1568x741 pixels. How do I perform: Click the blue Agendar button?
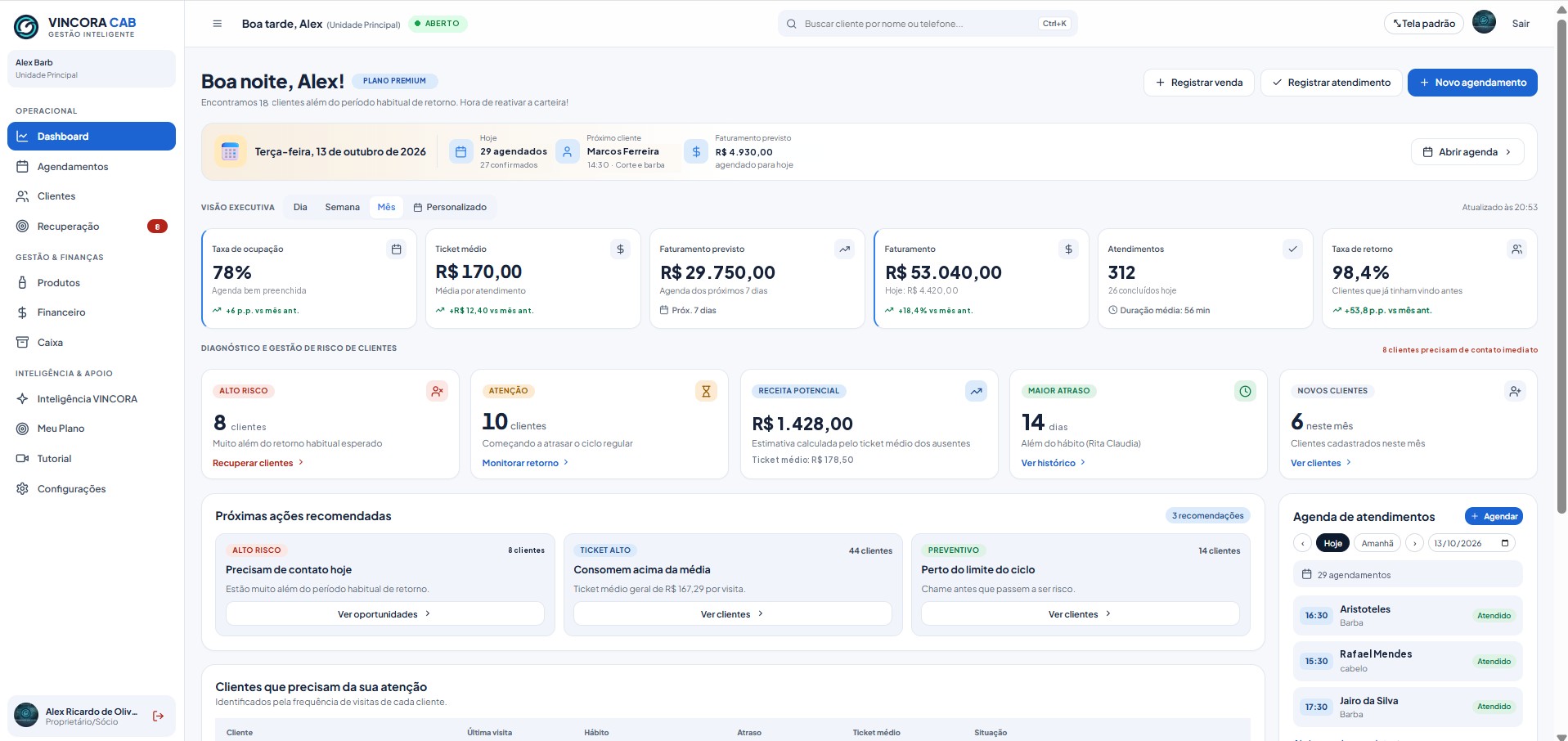(x=1494, y=516)
